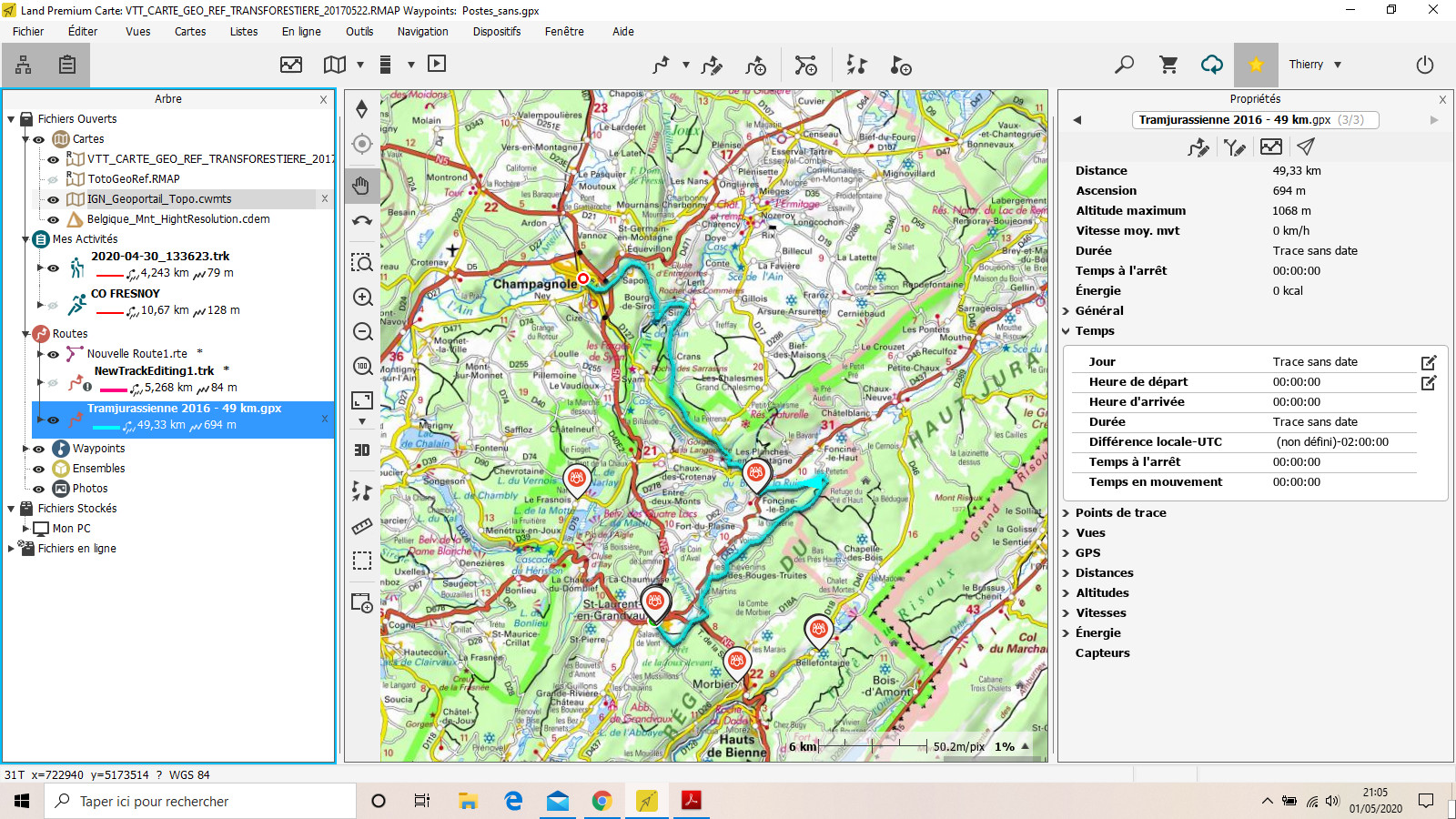This screenshot has height=819, width=1456.
Task: Open the Cartes menu
Action: (190, 31)
